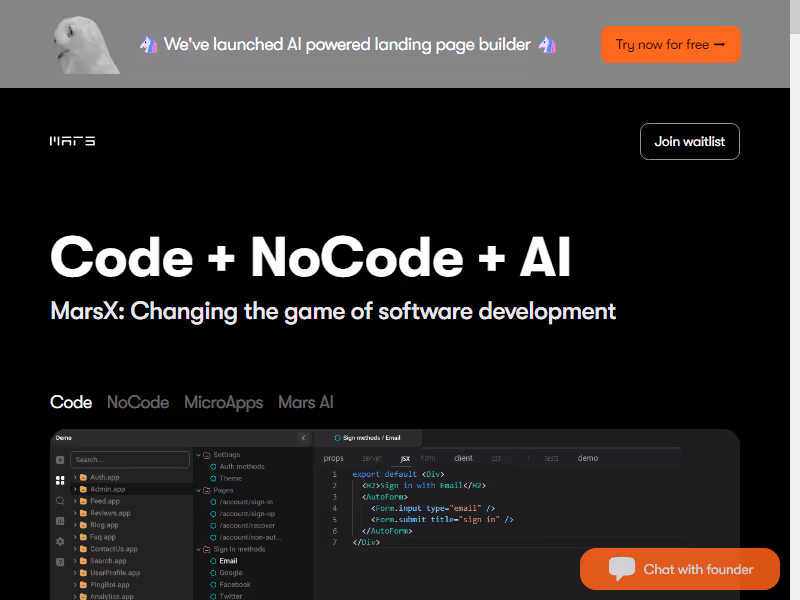Open Chat with founder

[x=680, y=569]
